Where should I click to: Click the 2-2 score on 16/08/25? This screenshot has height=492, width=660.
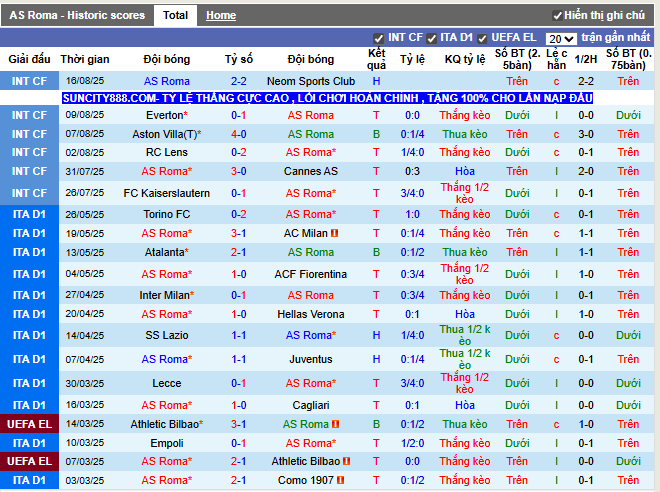pos(239,81)
